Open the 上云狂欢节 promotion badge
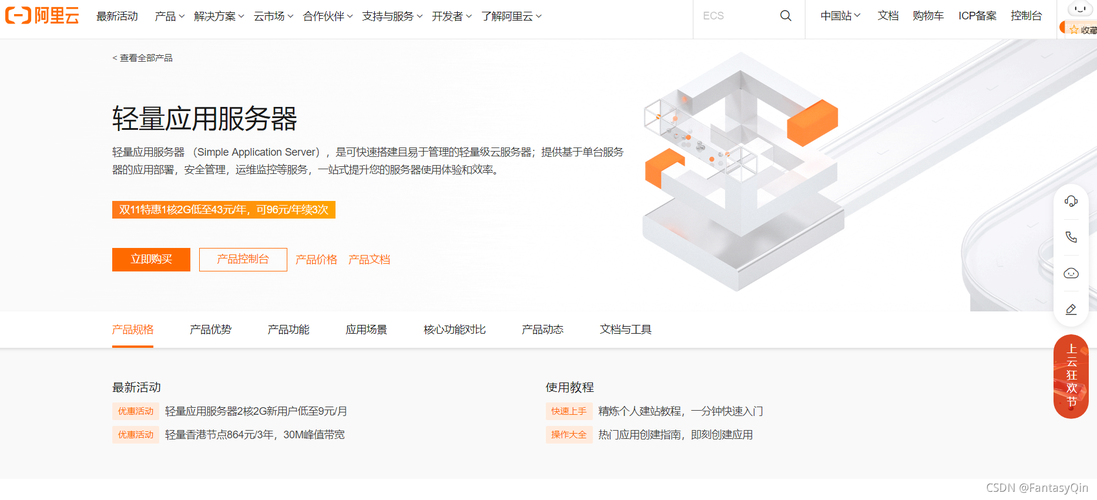The width and height of the screenshot is (1097, 500). [x=1071, y=376]
